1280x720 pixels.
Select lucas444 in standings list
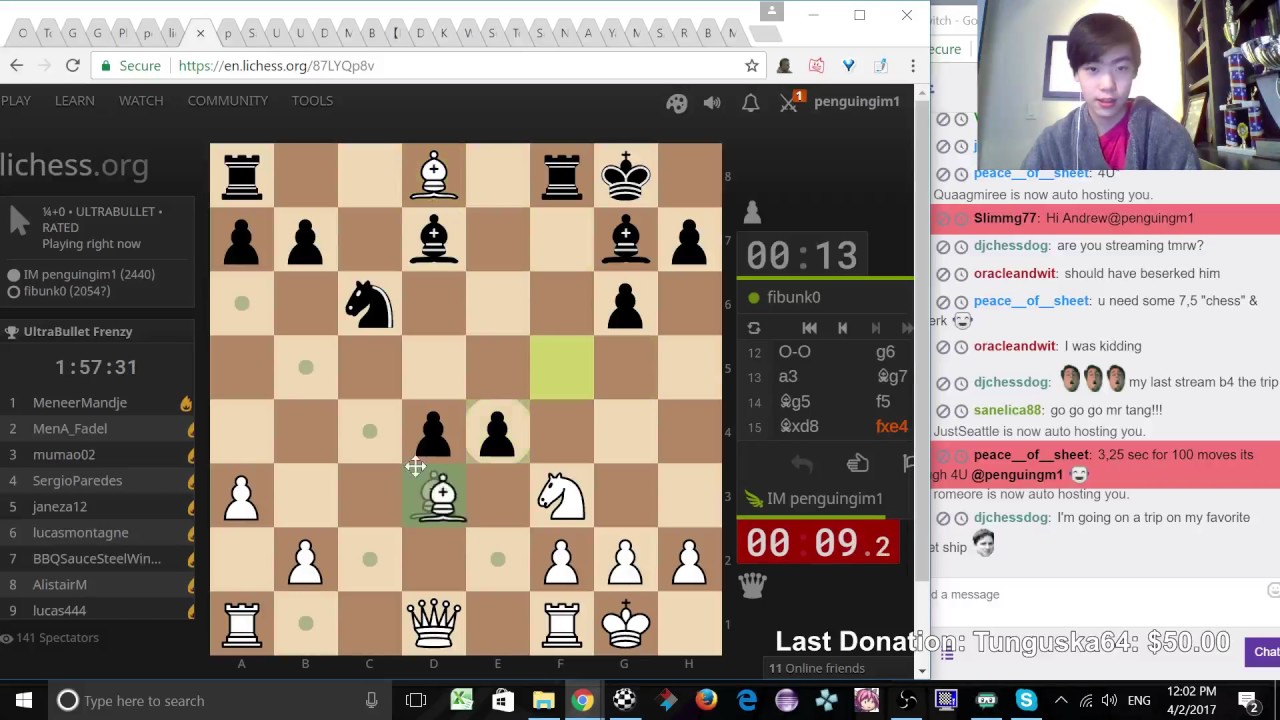pos(59,610)
